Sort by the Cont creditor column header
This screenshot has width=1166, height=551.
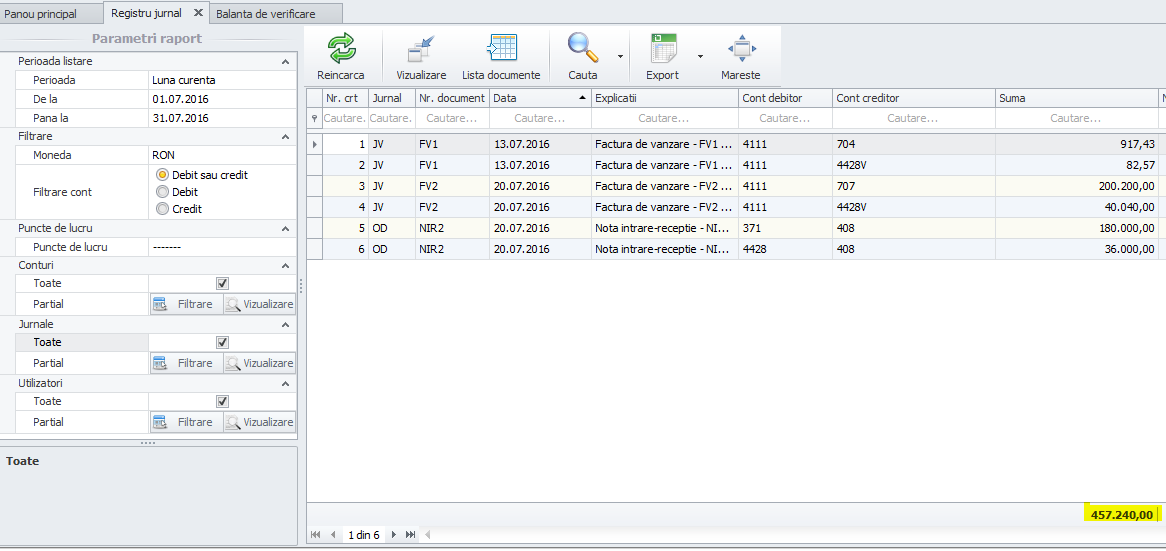914,98
